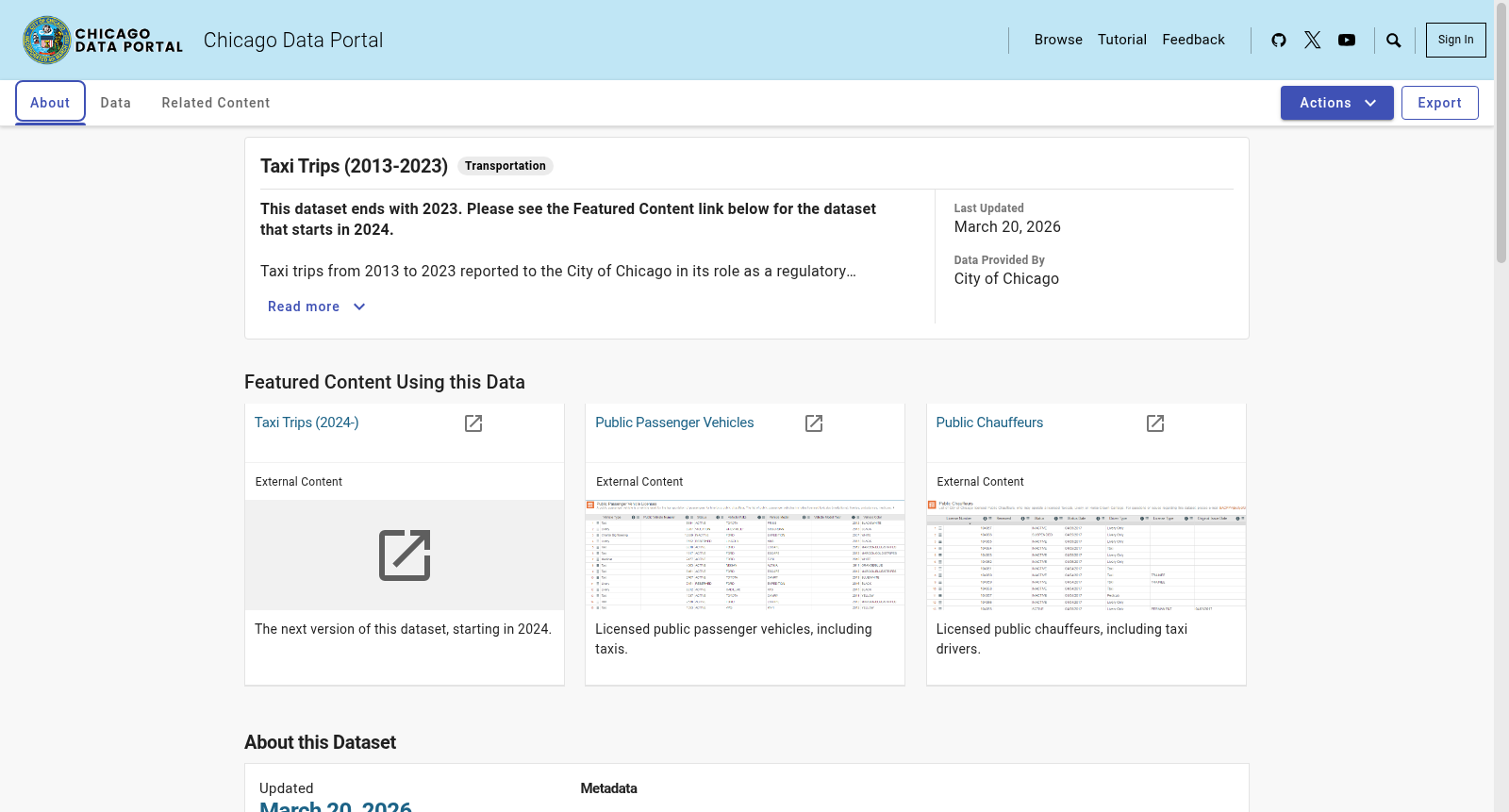Click the 'Featured Content Using this Data' heading
The image size is (1509, 812).
pos(385,382)
